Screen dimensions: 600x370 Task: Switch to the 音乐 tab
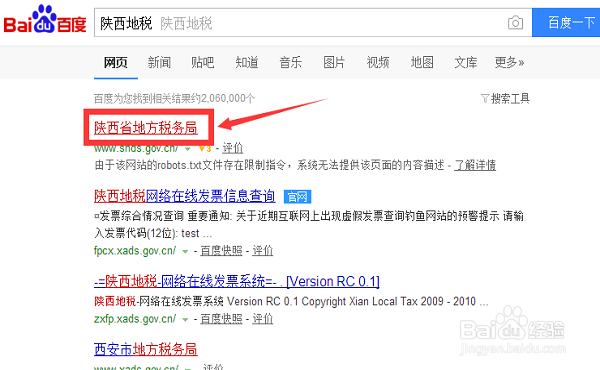click(x=290, y=62)
